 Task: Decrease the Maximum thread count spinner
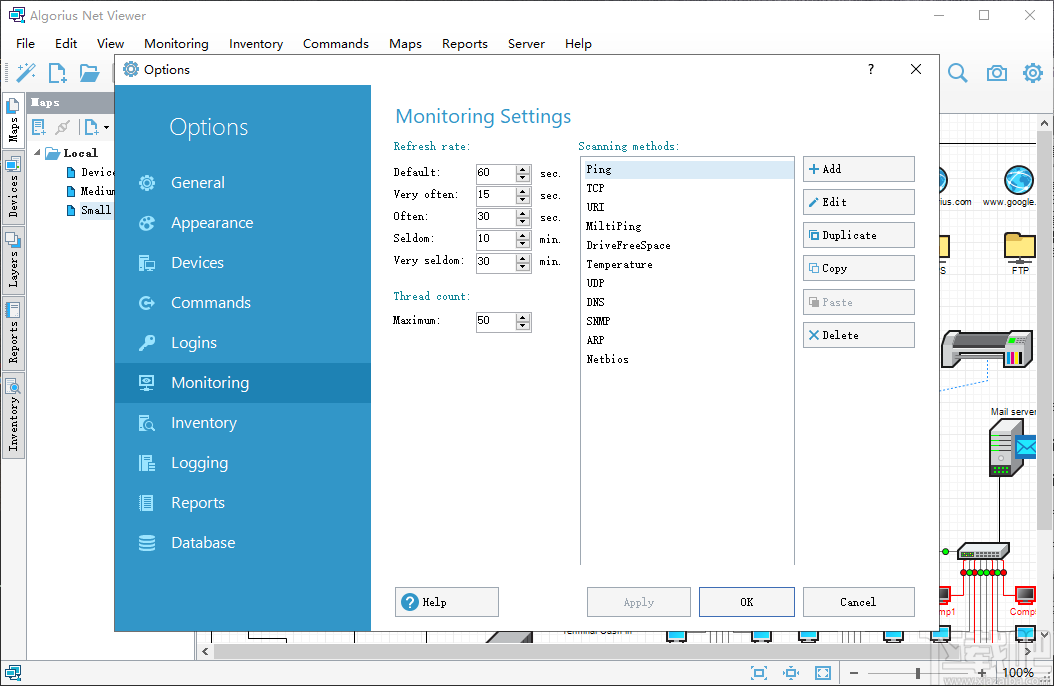[x=523, y=326]
